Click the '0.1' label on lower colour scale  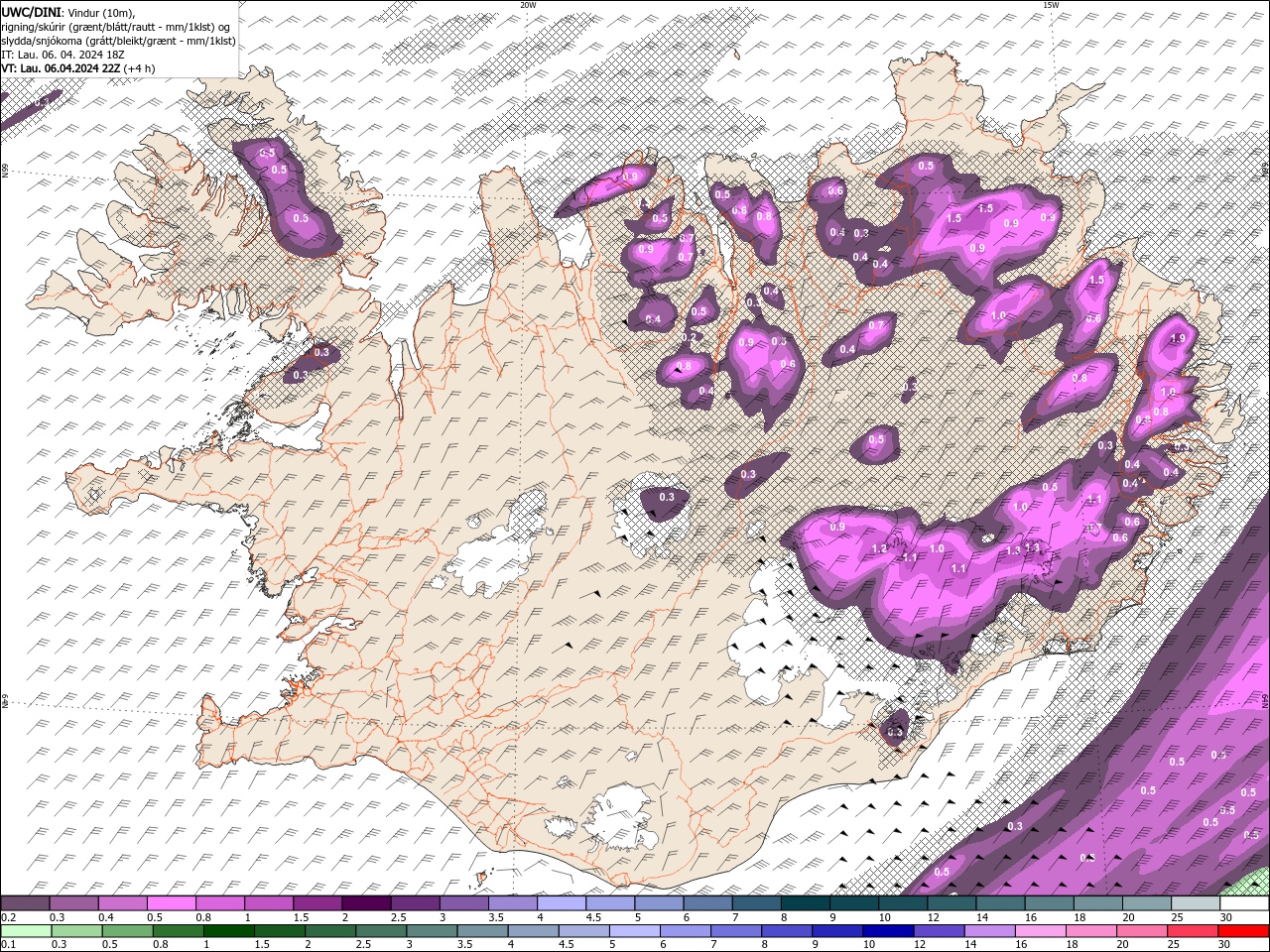8,945
